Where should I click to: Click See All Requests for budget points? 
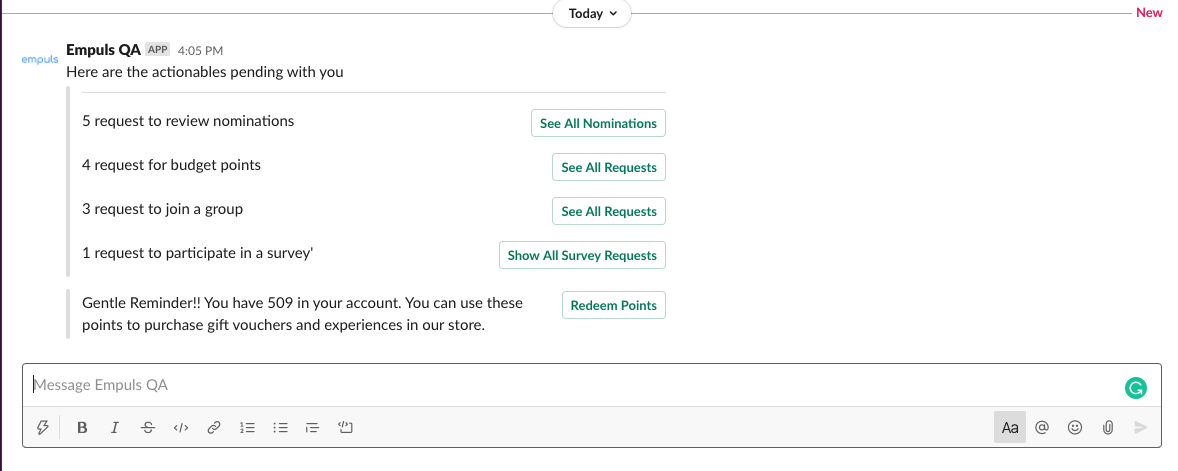[609, 168]
